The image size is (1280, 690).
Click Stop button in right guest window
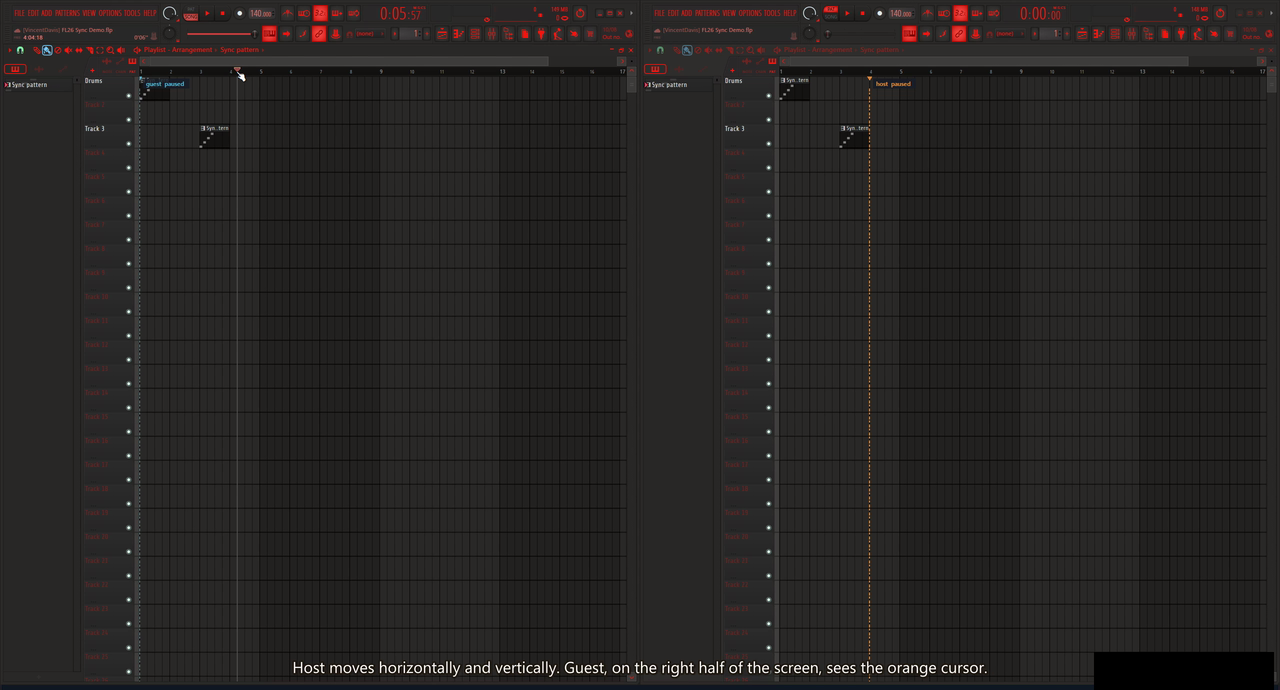point(862,13)
